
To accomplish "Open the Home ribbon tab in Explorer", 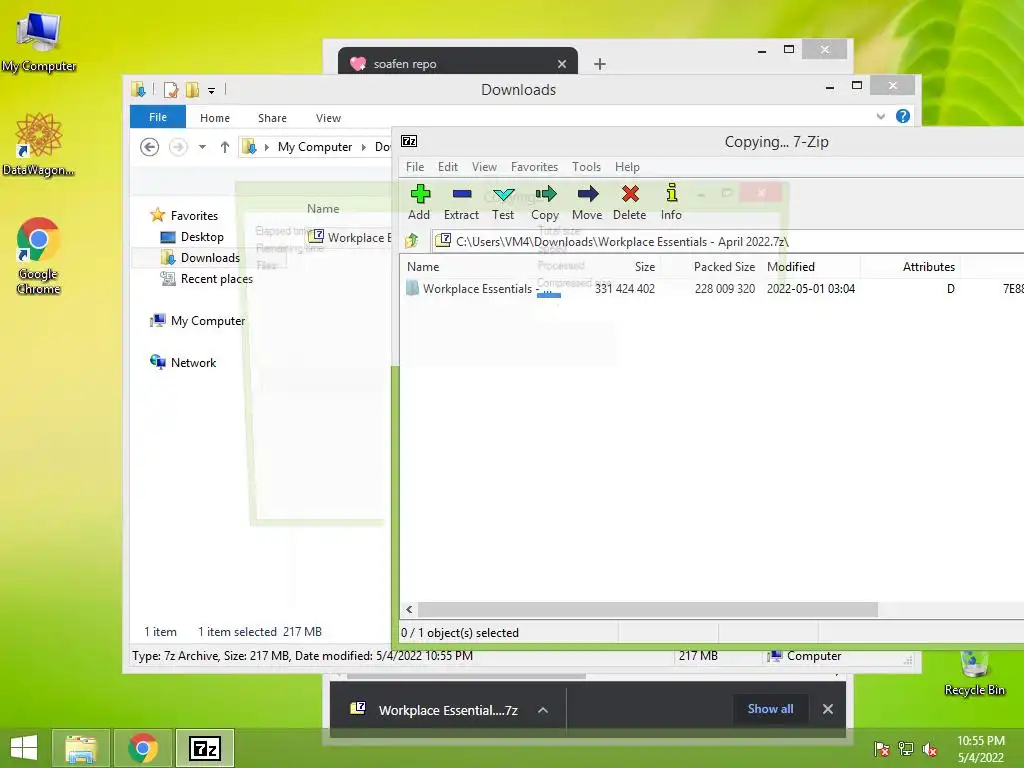I will [215, 118].
